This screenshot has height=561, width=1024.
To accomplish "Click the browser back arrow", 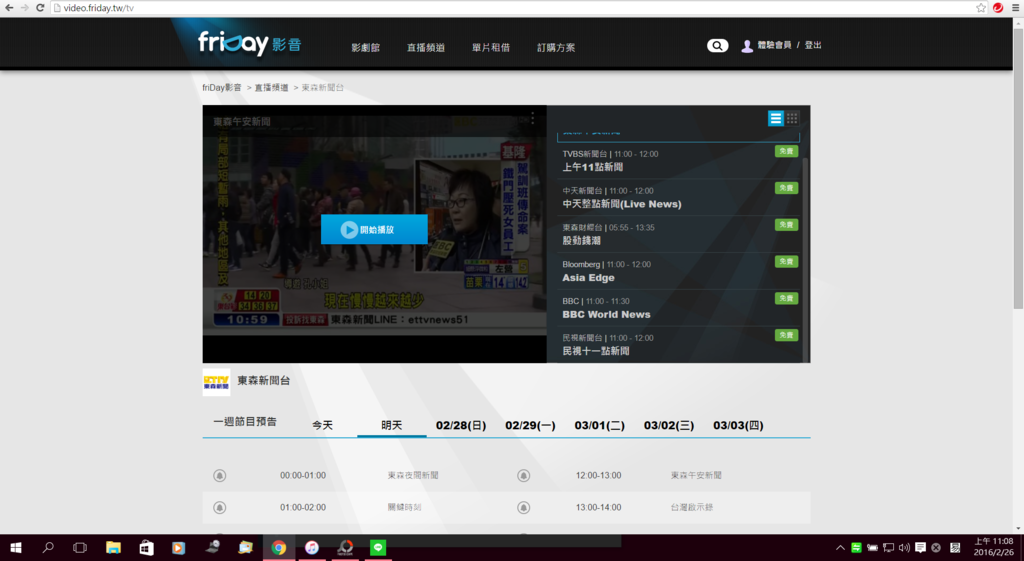I will pos(8,8).
